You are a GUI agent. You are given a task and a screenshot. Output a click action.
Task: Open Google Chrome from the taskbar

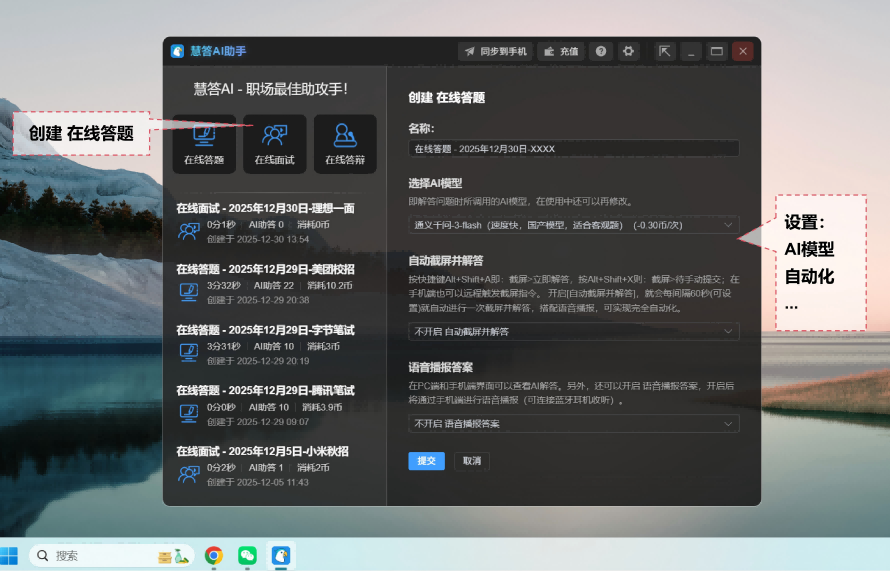click(213, 555)
